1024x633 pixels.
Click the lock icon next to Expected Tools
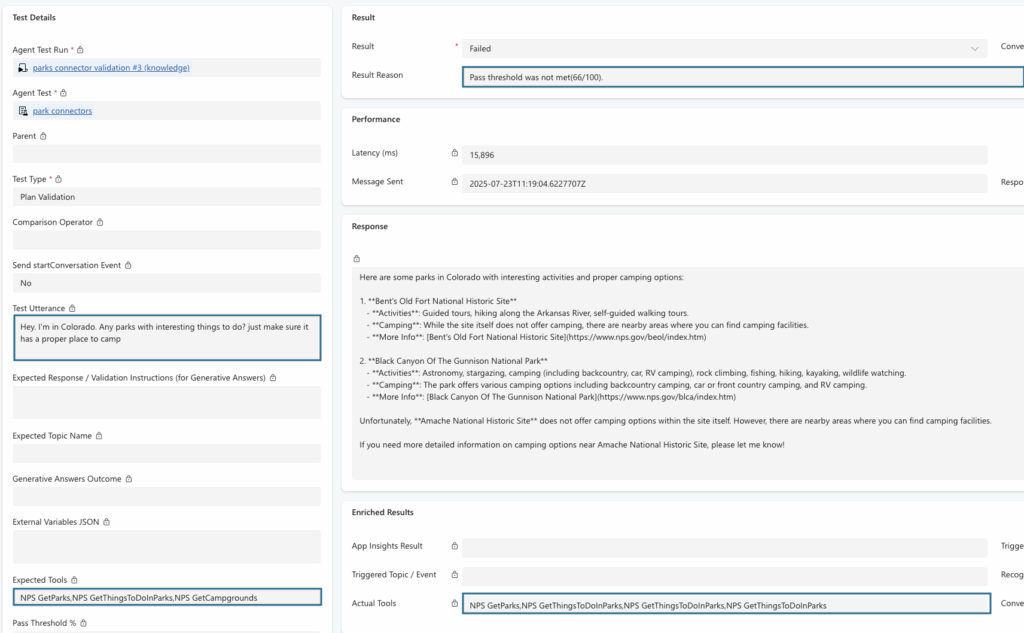pos(69,580)
